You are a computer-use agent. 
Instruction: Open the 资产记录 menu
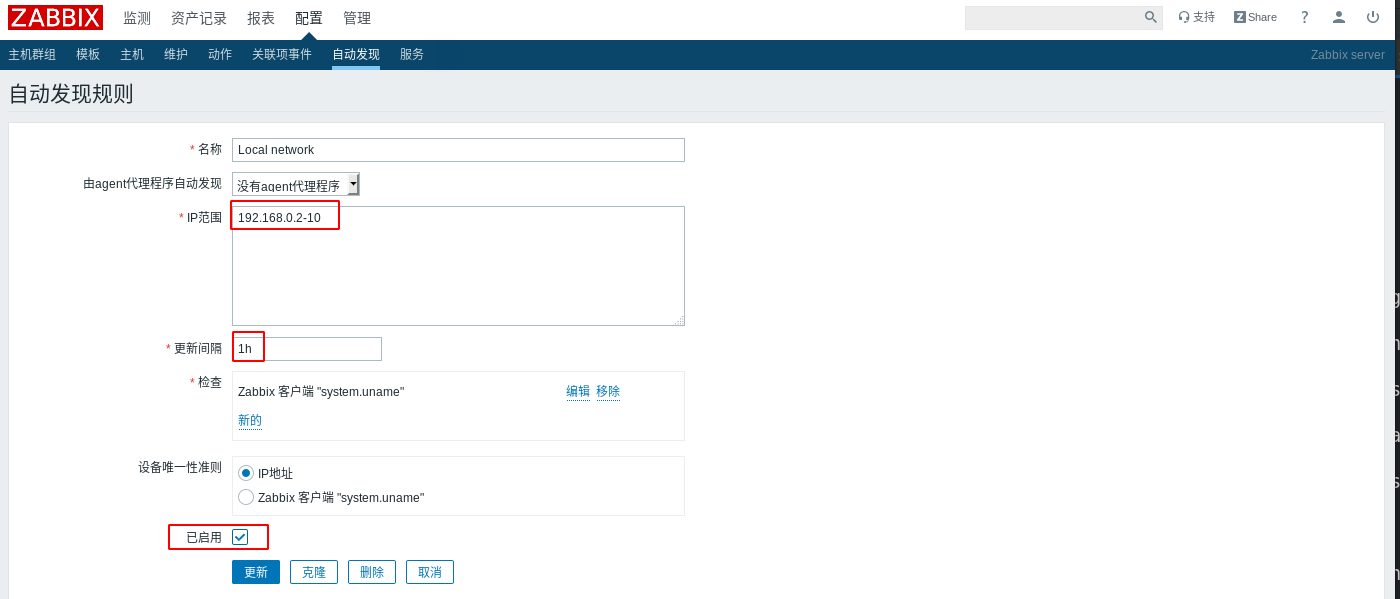click(199, 18)
